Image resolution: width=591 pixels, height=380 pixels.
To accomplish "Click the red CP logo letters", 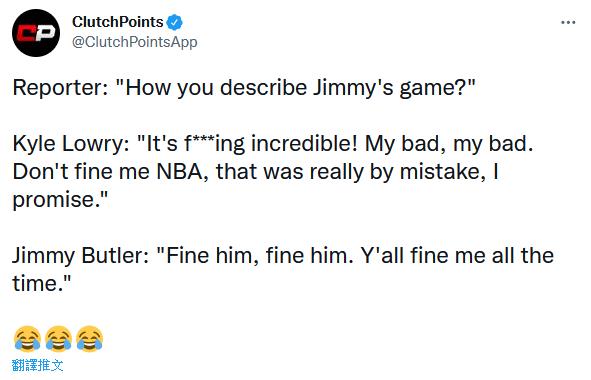I will [36, 33].
